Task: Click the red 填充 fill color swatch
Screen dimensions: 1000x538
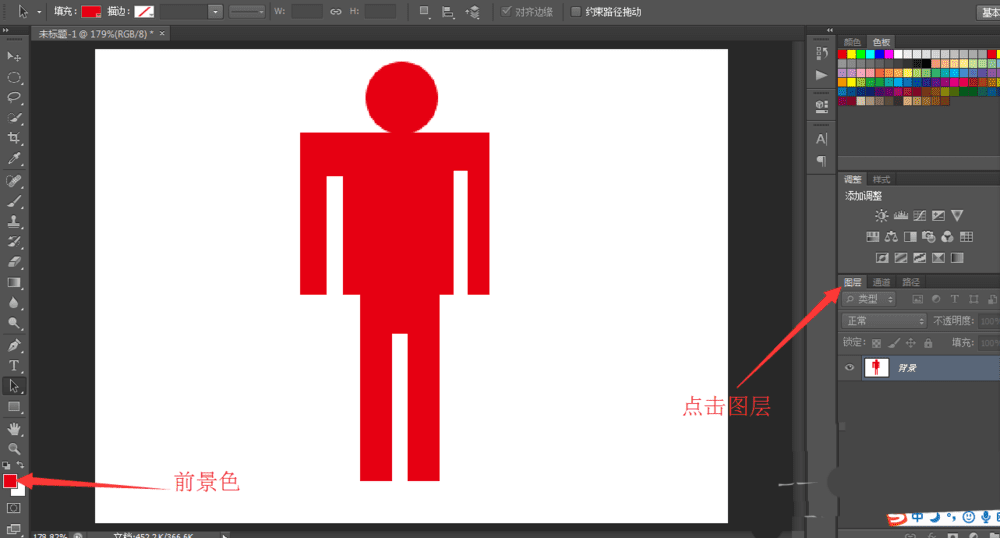Action: [x=91, y=12]
